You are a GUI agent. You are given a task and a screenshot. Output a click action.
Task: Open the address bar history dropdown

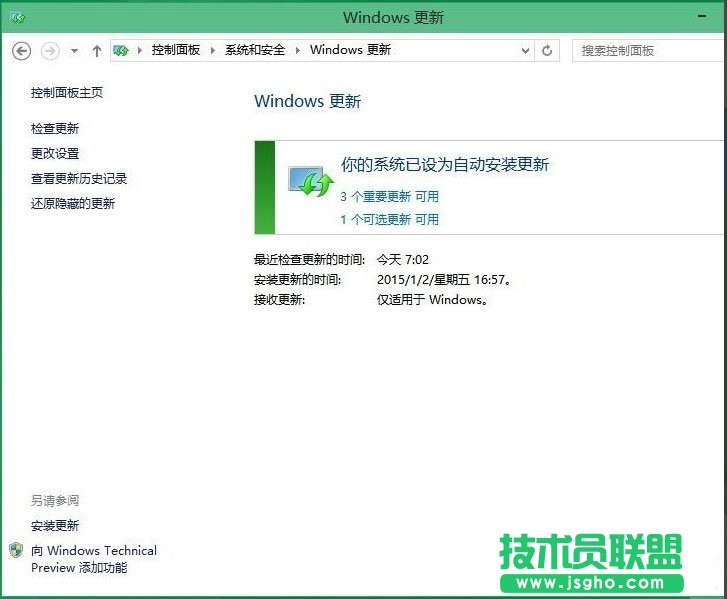[525, 51]
